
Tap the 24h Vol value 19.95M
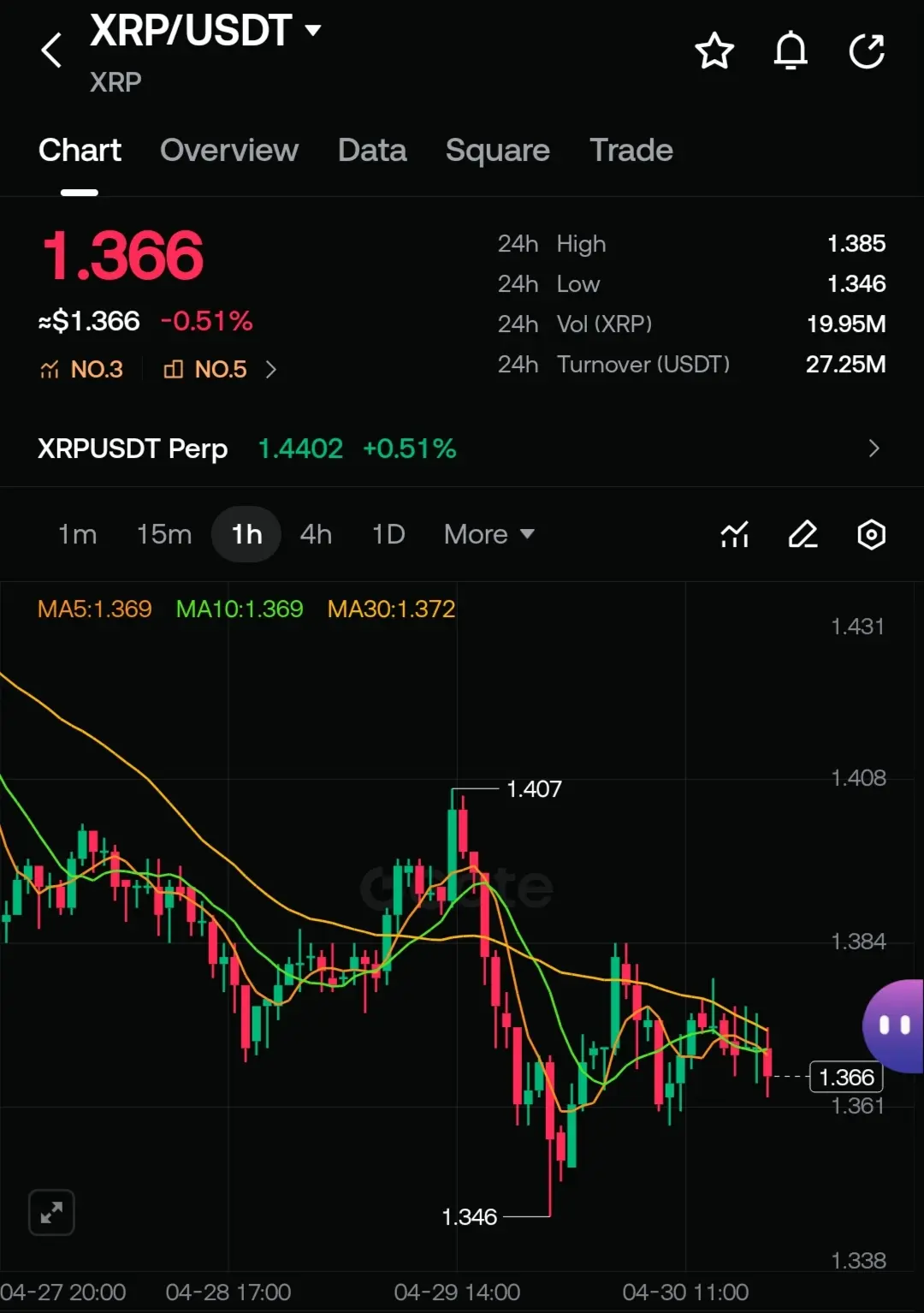(x=846, y=324)
